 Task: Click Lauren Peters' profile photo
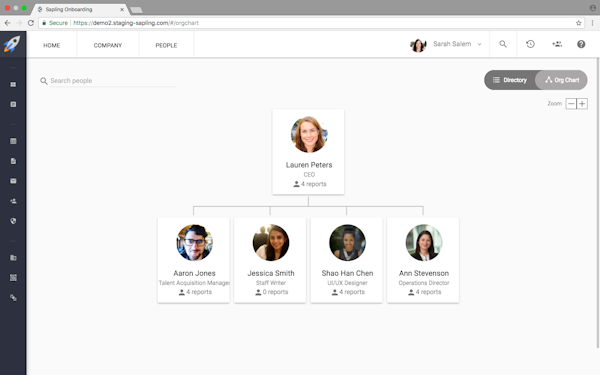coord(309,135)
